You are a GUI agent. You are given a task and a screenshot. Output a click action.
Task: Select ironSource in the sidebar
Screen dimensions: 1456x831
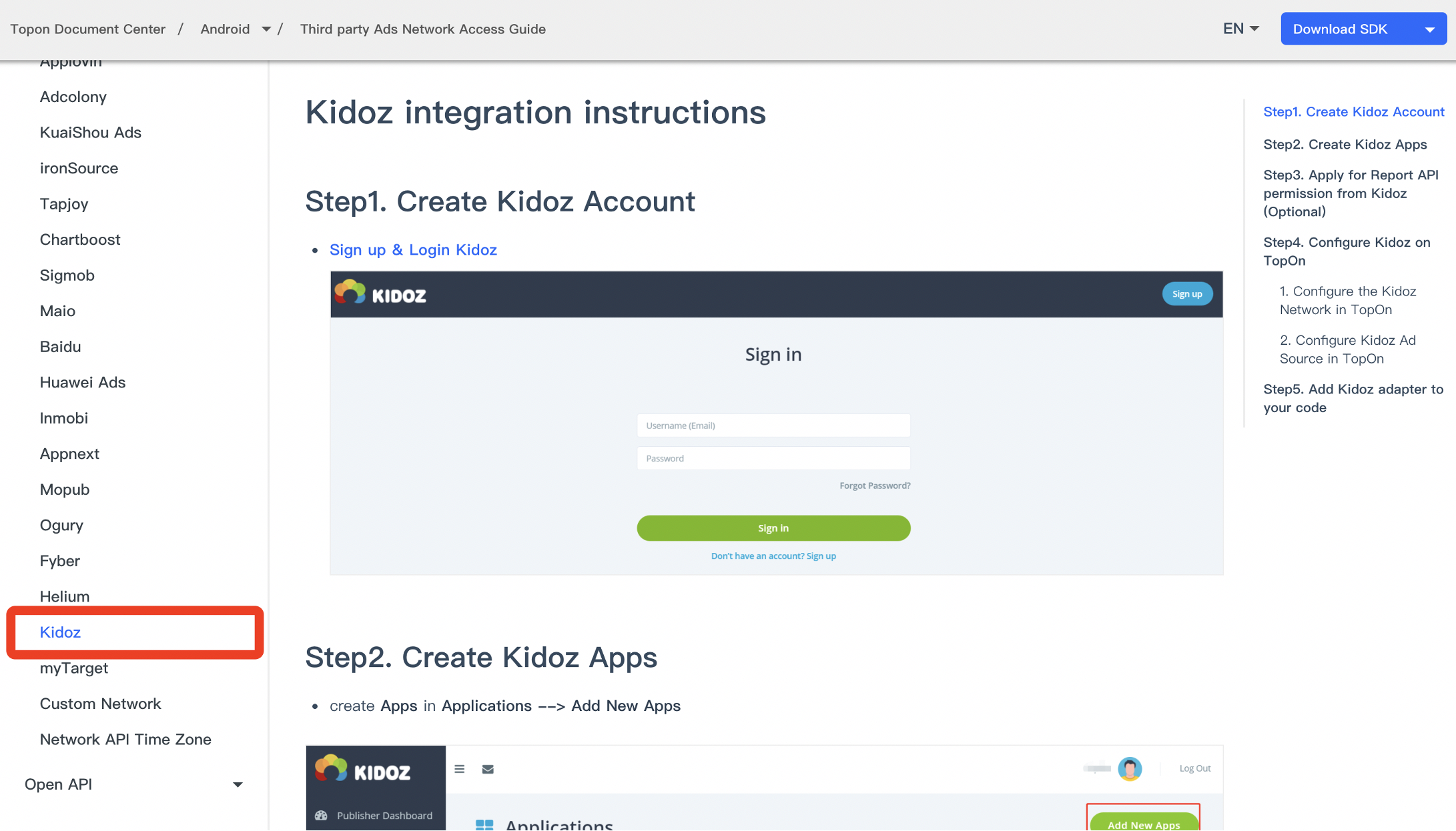(x=79, y=168)
